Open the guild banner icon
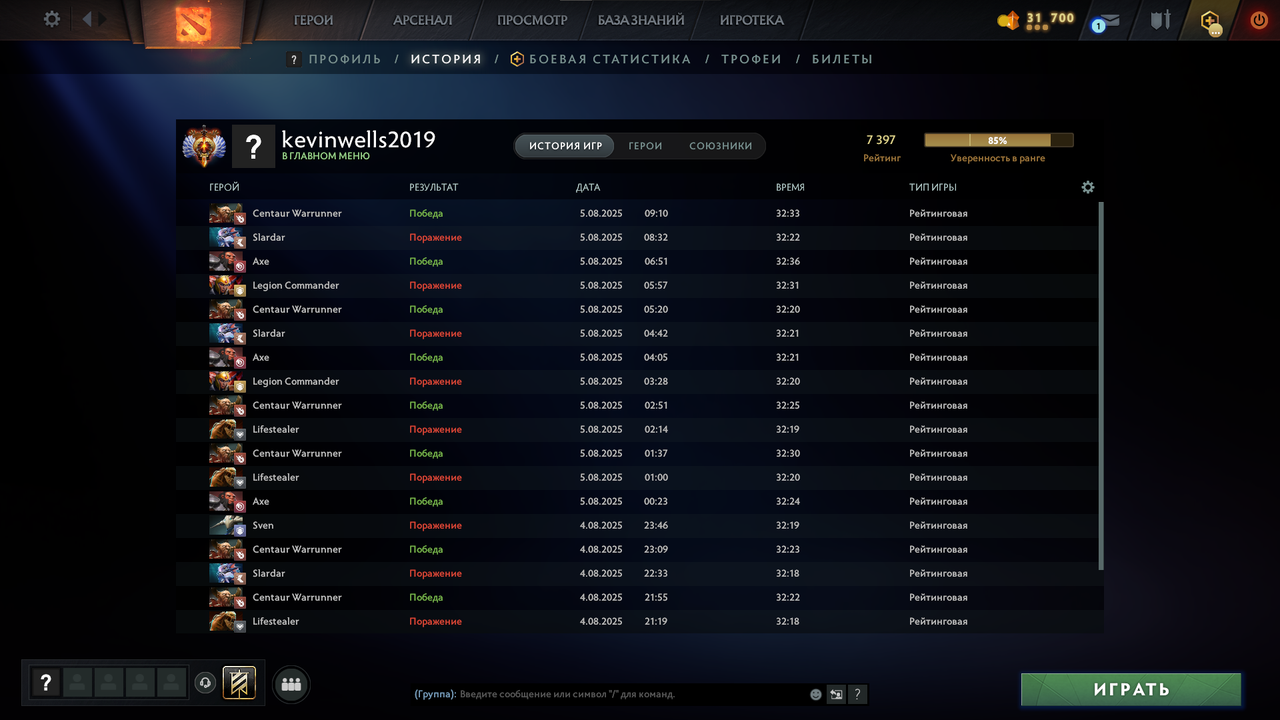Screen dimensions: 1280x720 pyautogui.click(x=239, y=683)
